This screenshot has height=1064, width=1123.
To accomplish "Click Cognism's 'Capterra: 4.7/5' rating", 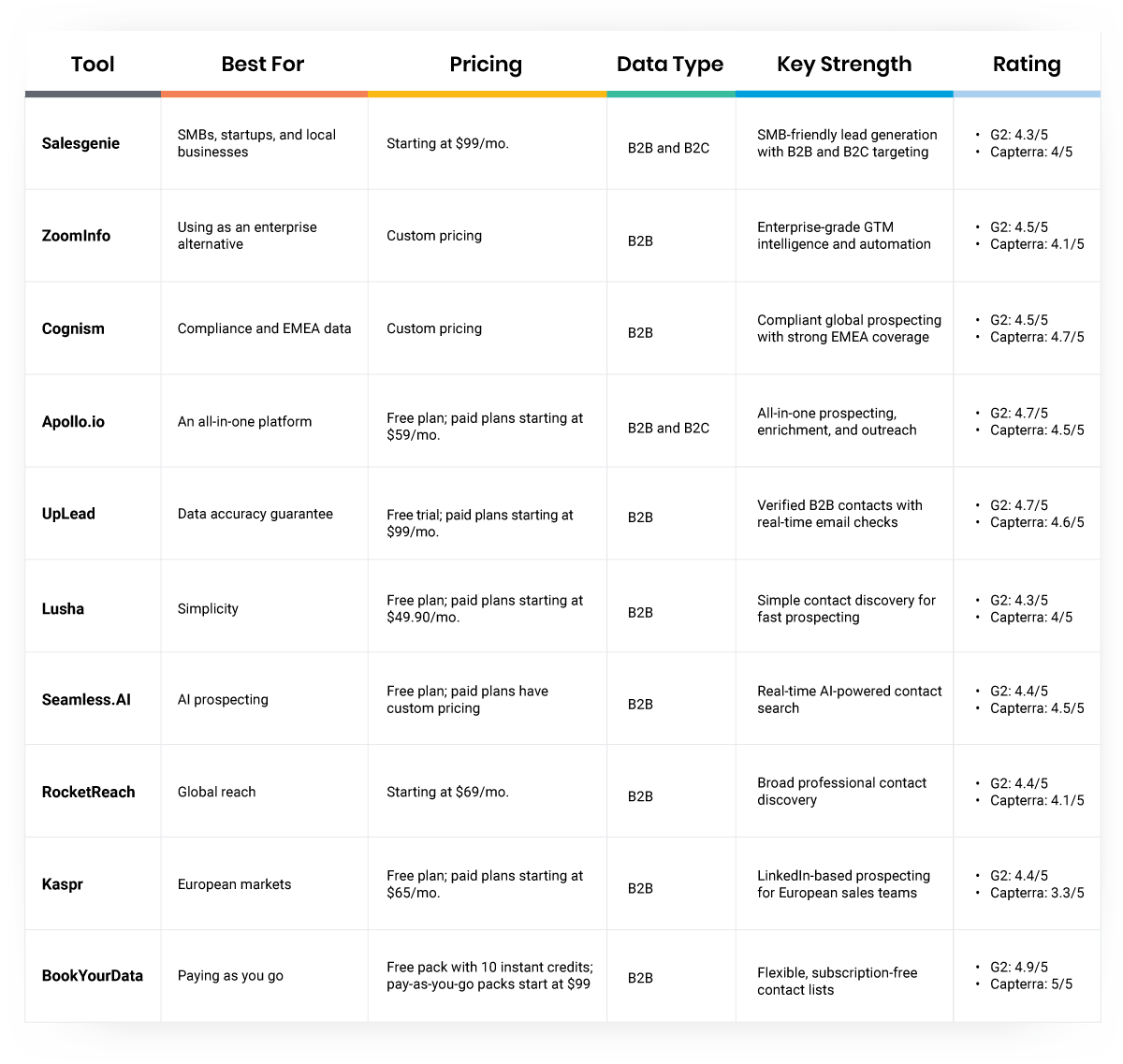I will tap(1037, 337).
